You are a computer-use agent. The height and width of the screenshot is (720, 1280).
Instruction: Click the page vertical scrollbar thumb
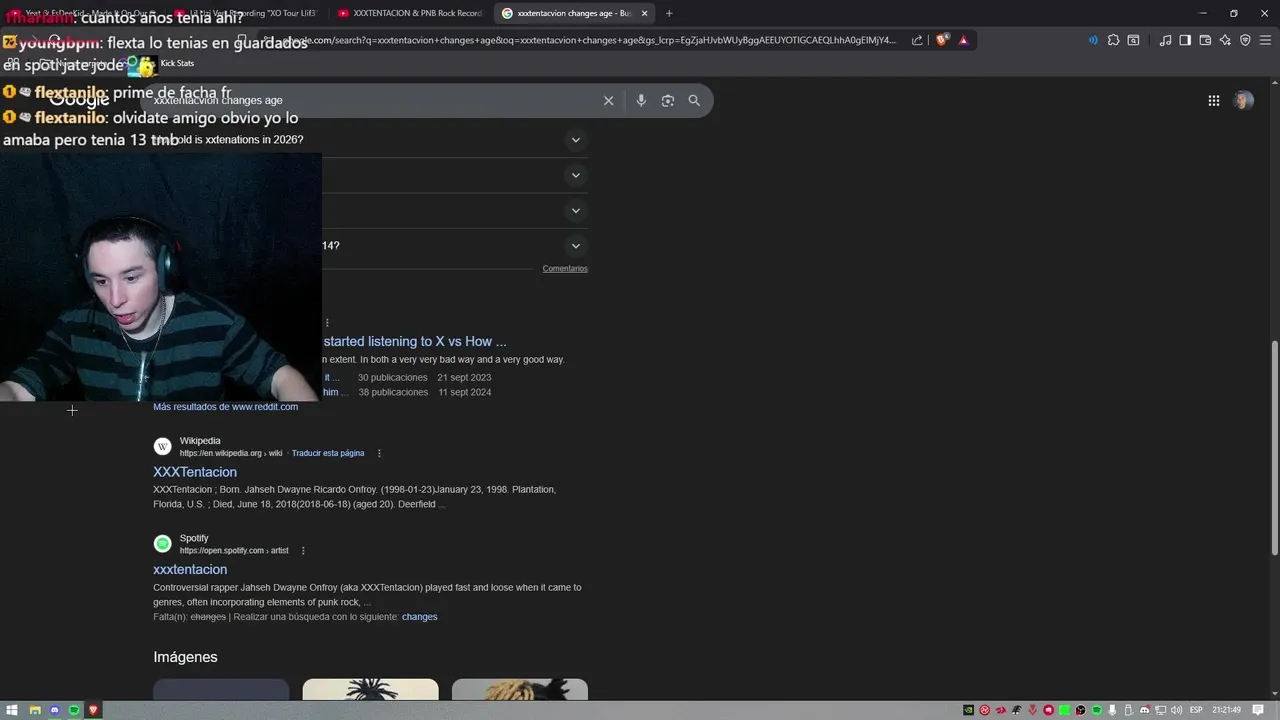tap(1274, 448)
